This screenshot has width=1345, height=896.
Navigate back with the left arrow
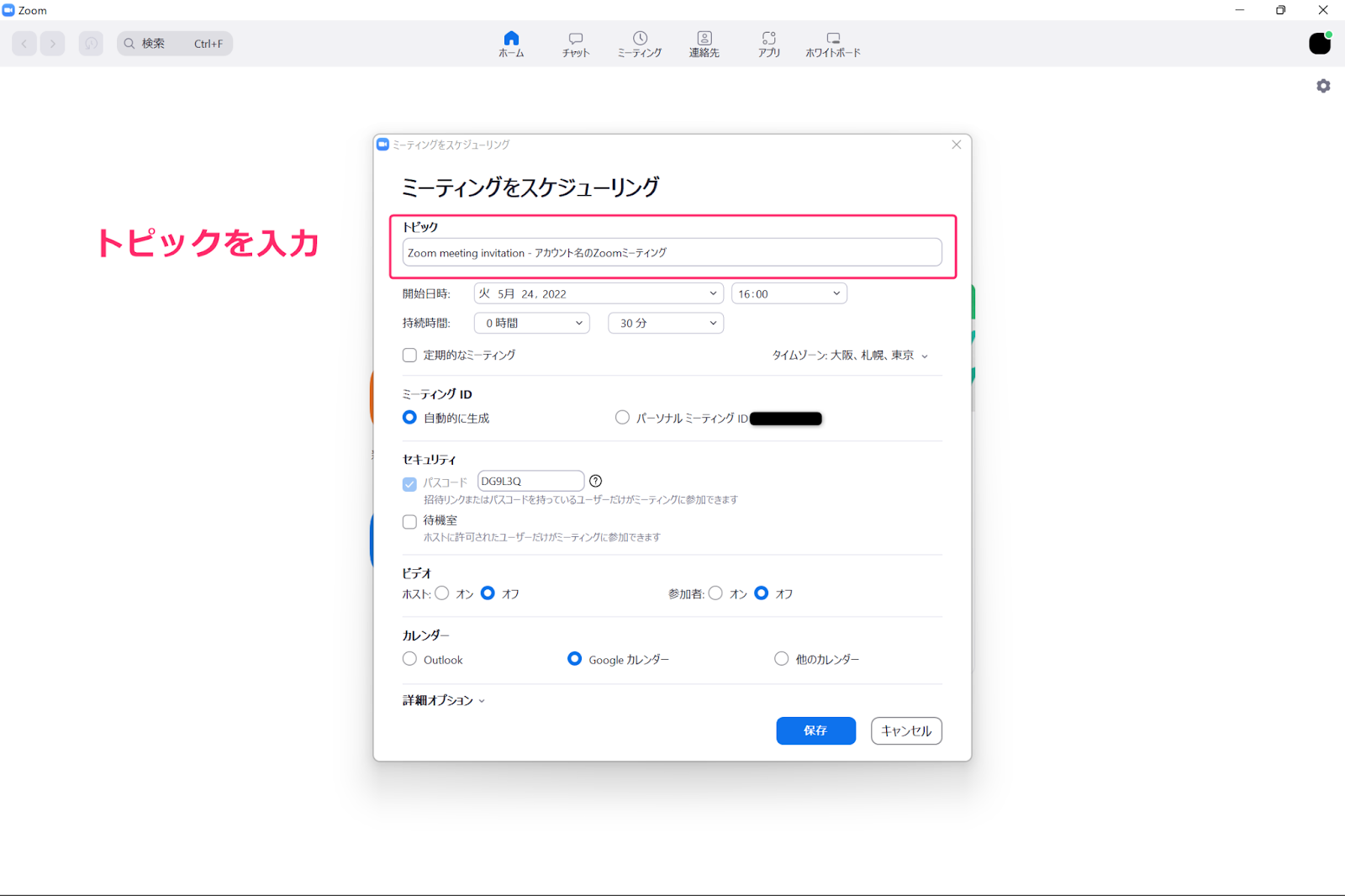click(24, 44)
